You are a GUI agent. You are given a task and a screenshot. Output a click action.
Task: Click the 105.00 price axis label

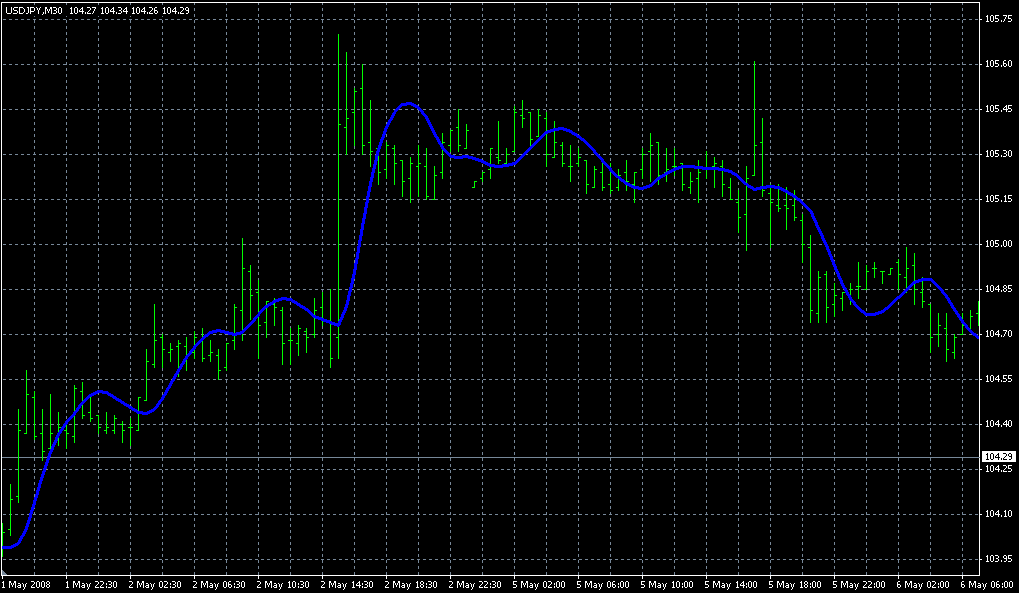click(x=999, y=244)
